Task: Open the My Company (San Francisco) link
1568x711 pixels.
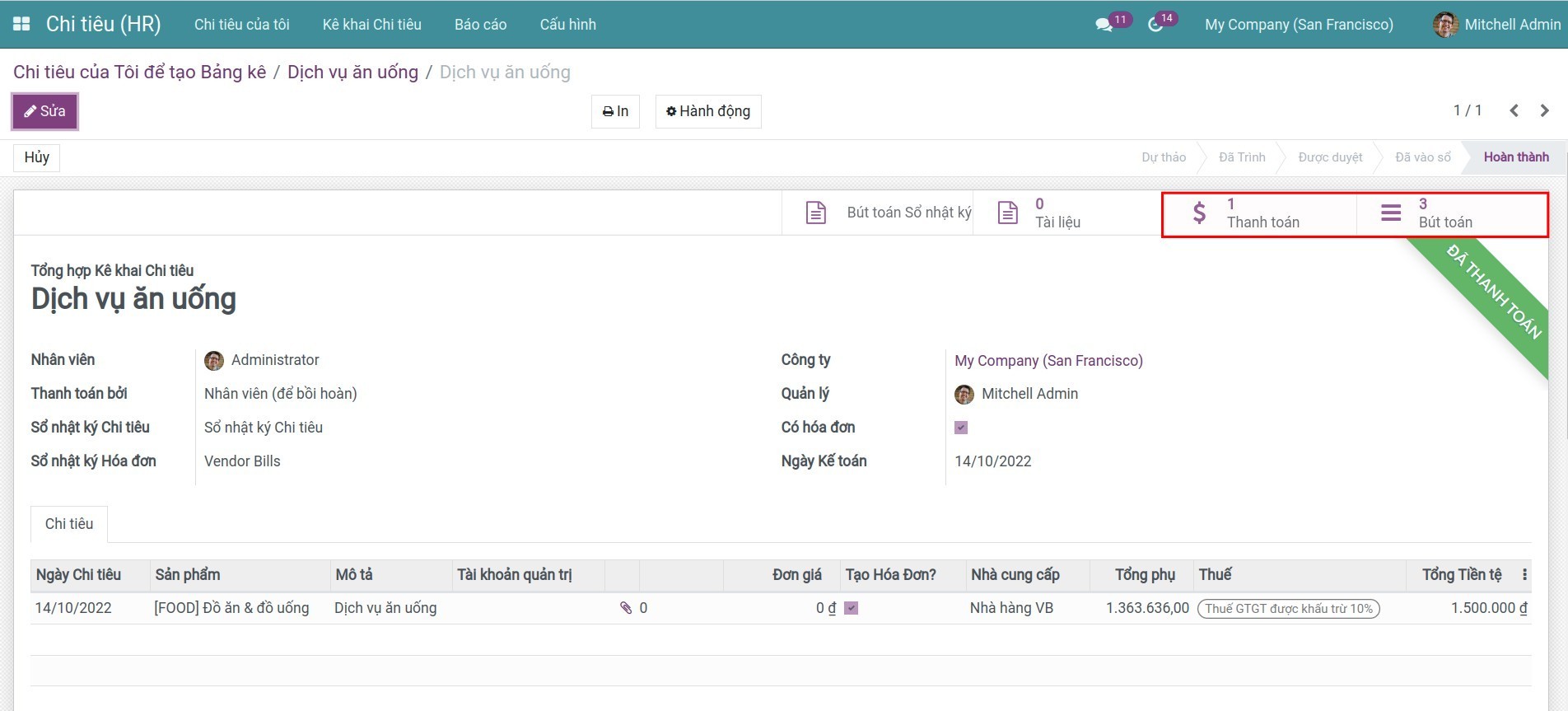Action: coord(1048,361)
